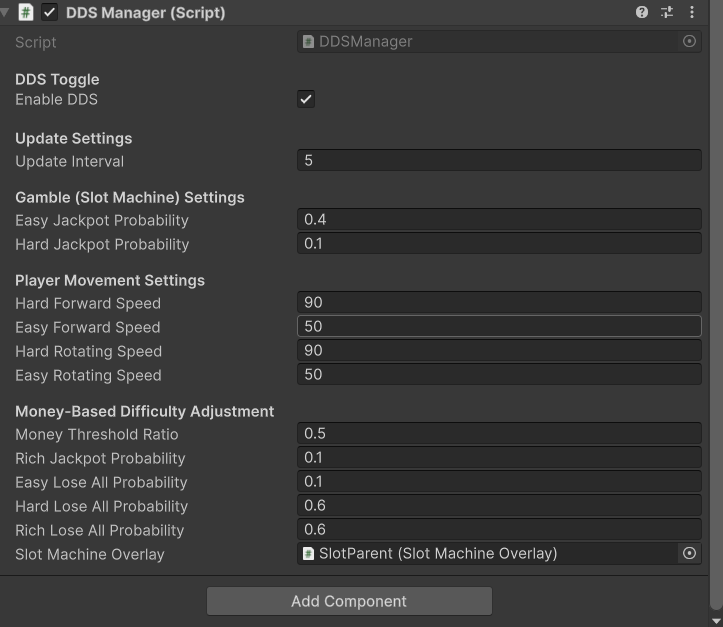Click the Rich Lose All Probability field
Screen dimensions: 723x627
[x=499, y=530]
